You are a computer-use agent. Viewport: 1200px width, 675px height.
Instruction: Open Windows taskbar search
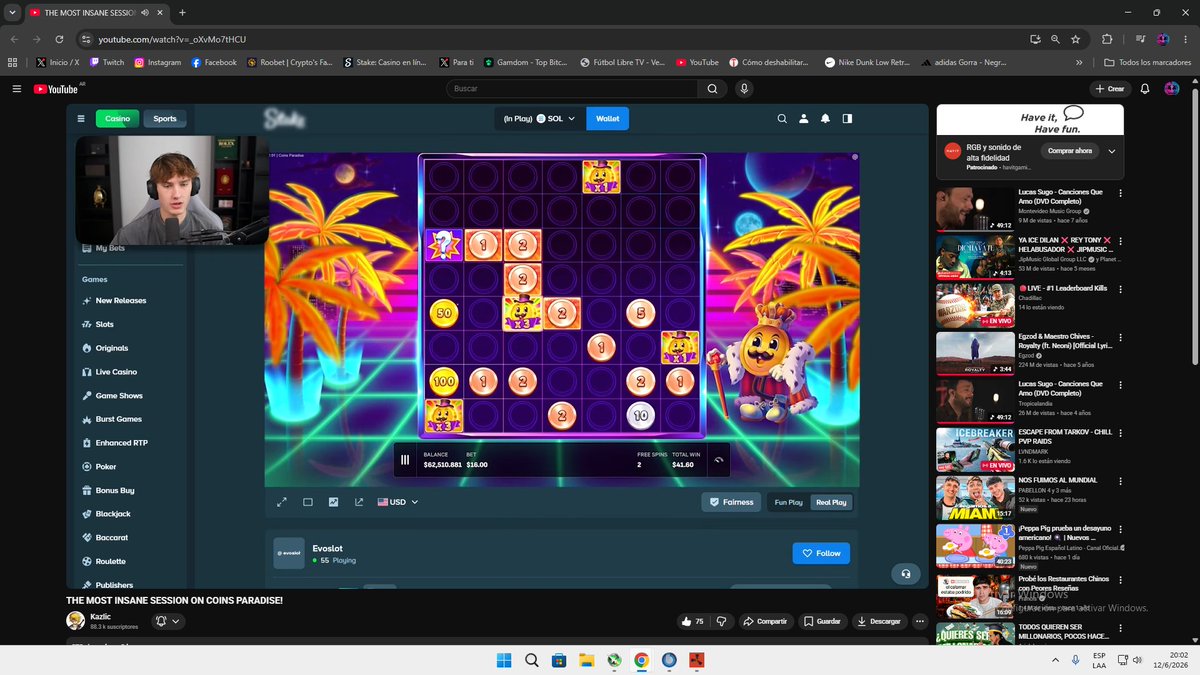click(532, 660)
